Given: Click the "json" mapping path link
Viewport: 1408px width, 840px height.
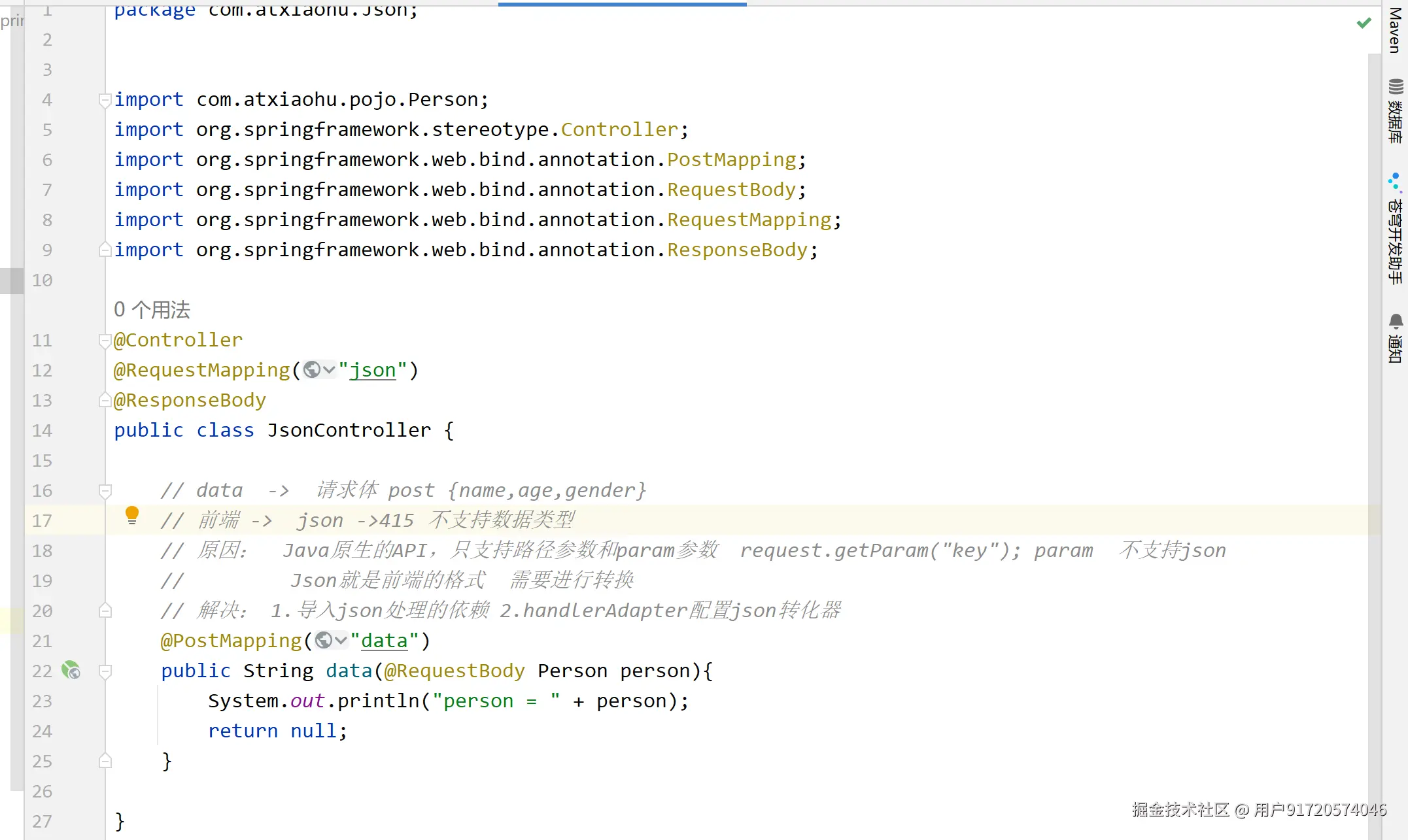Looking at the screenshot, I should 373,370.
